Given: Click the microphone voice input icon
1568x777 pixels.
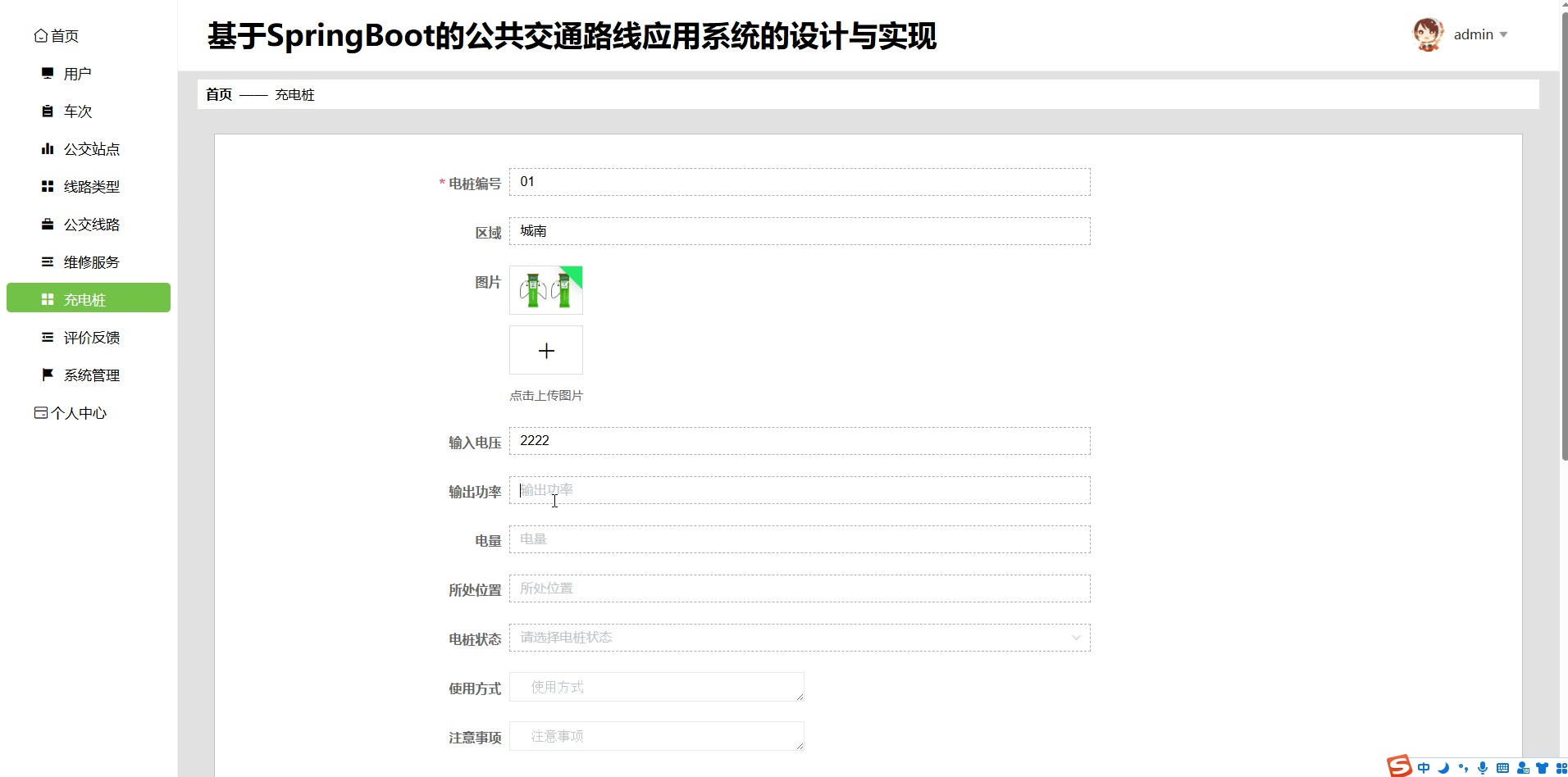Looking at the screenshot, I should (1483, 768).
